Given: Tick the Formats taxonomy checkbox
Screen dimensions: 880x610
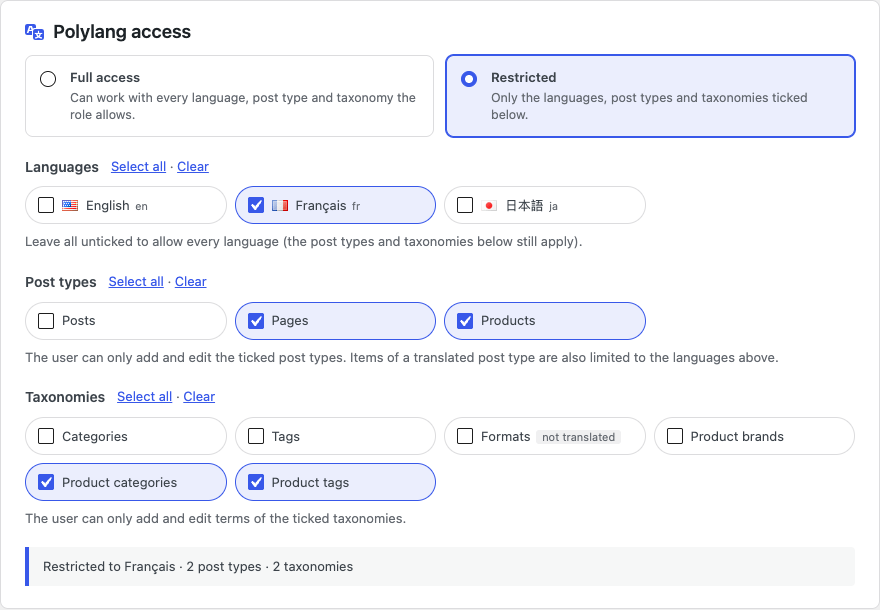Looking at the screenshot, I should point(465,436).
